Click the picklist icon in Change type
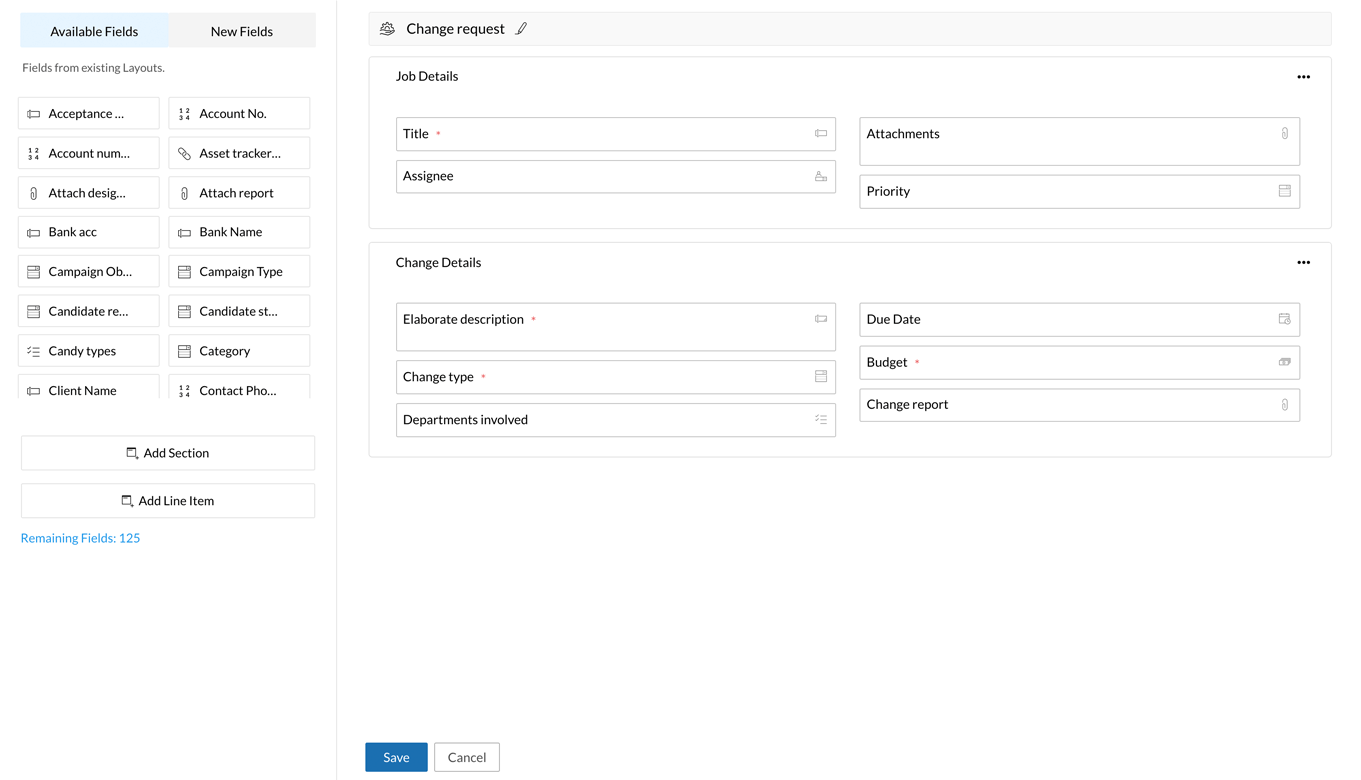1361x780 pixels. click(821, 377)
